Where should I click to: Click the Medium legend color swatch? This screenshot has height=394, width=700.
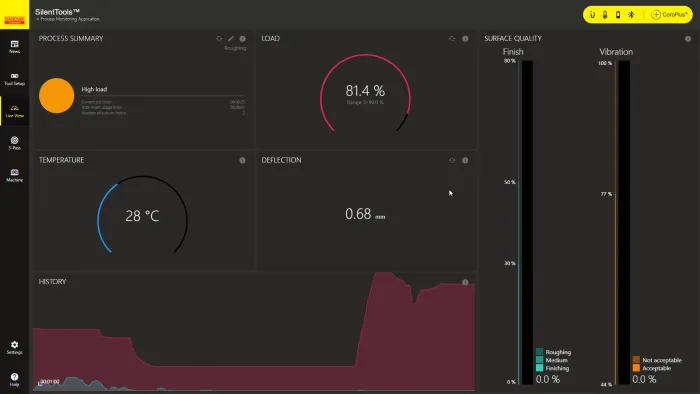pyautogui.click(x=539, y=360)
